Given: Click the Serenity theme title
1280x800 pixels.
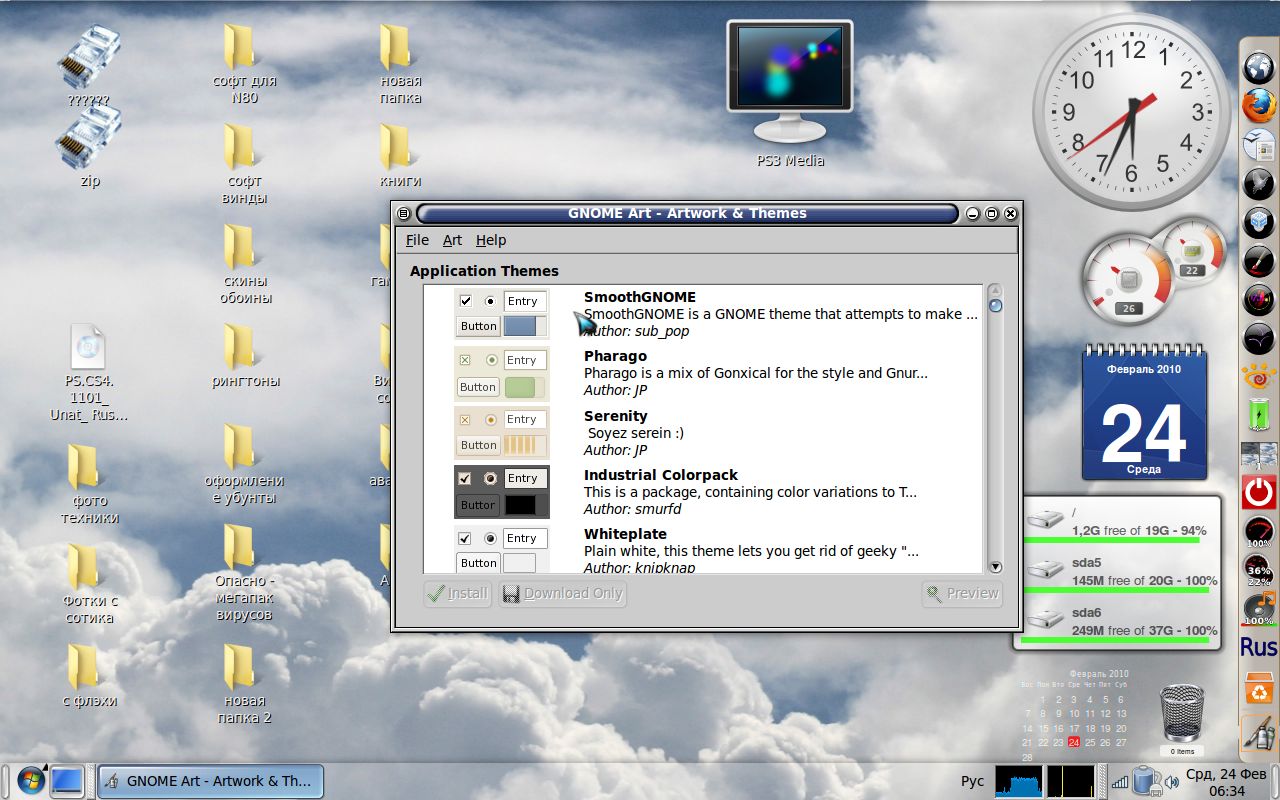Looking at the screenshot, I should [616, 416].
